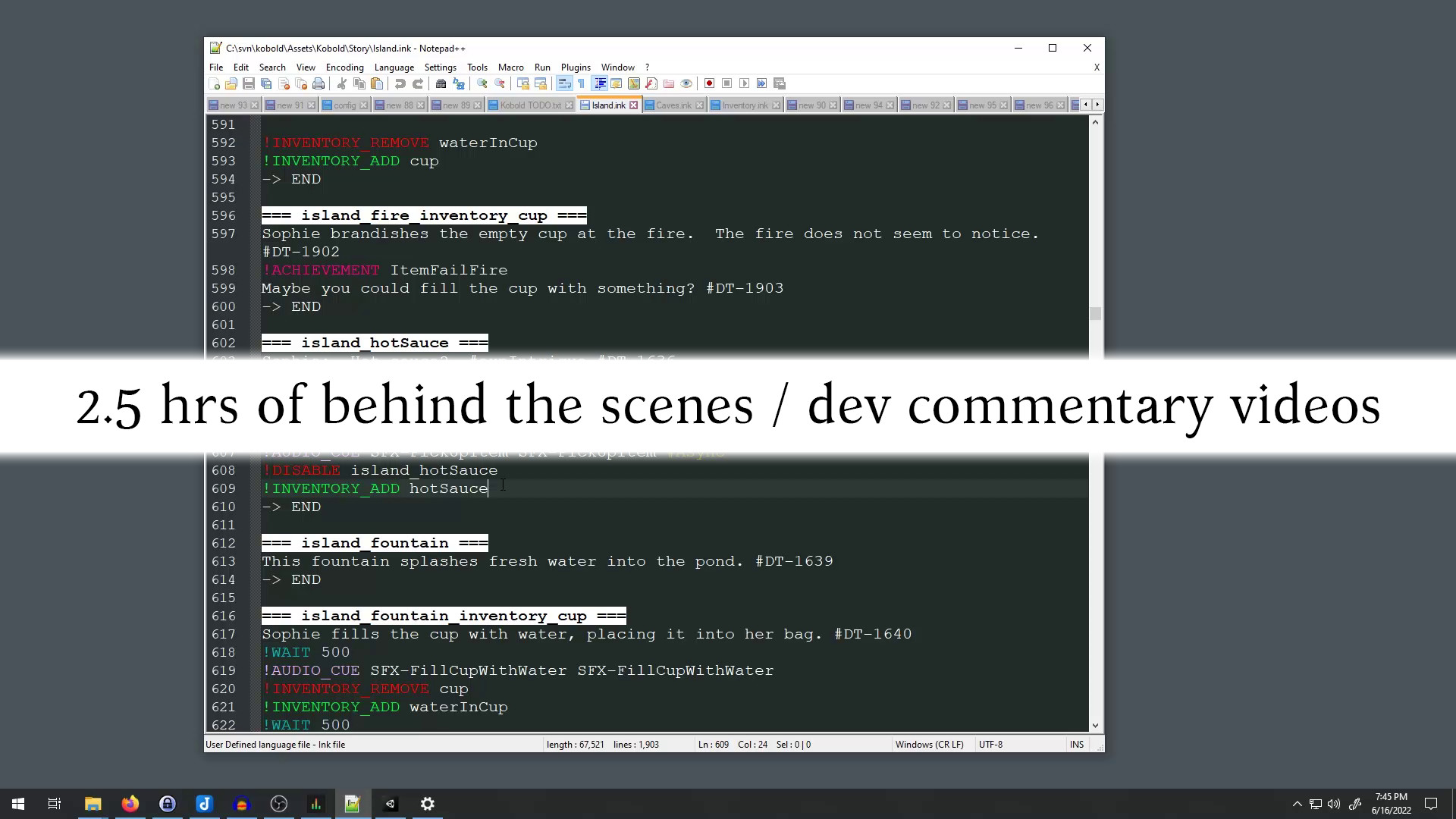Screen dimensions: 1456x819
Task: Undo the last edit
Action: pyautogui.click(x=401, y=83)
